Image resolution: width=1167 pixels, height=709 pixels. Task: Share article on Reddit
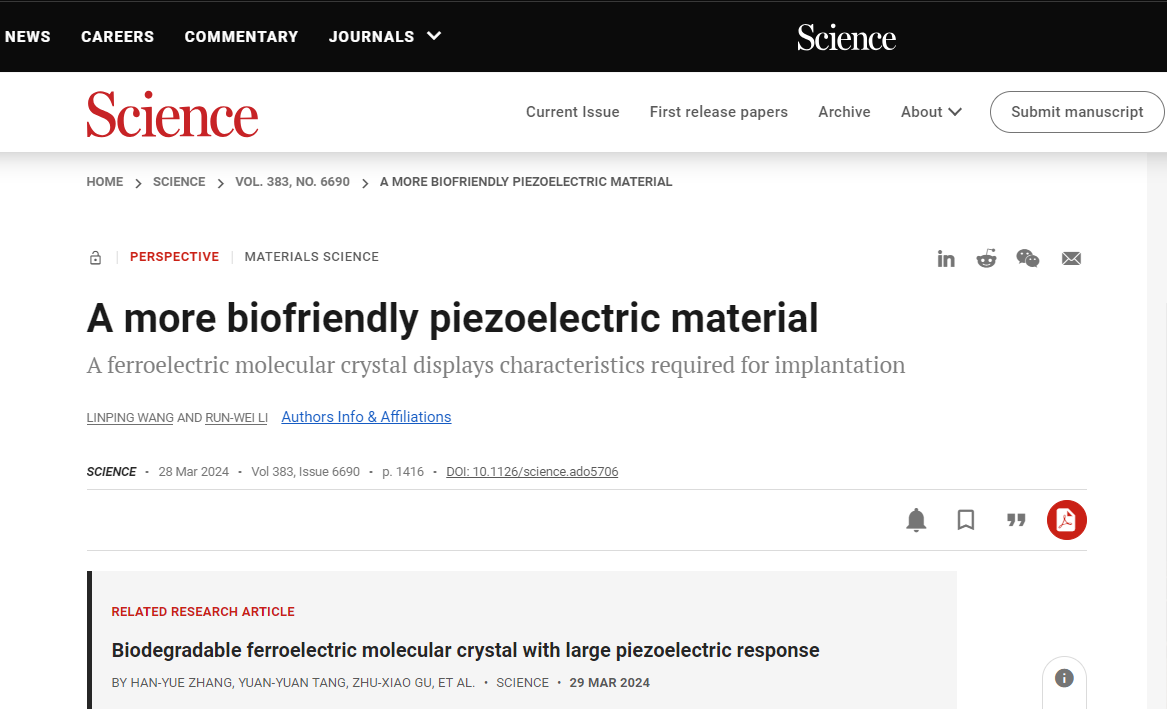987,259
